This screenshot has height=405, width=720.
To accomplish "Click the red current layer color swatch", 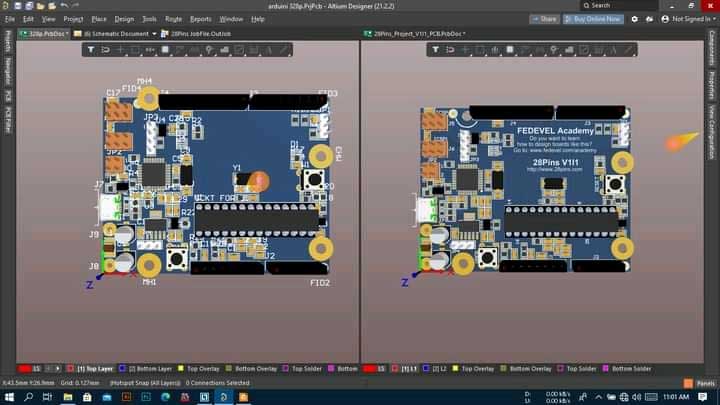I will [27, 369].
